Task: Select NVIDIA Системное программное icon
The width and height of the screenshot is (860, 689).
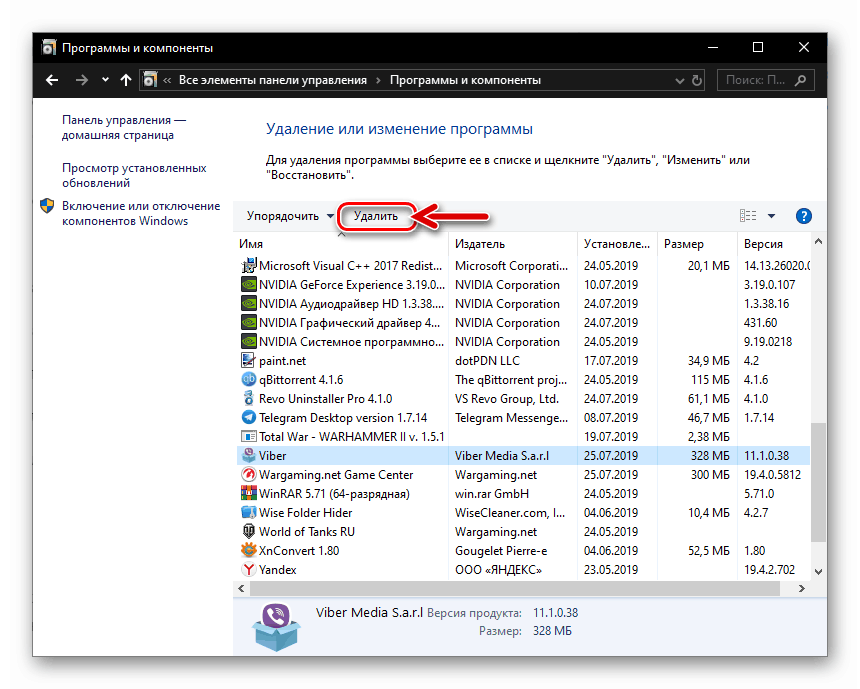Action: pos(248,342)
